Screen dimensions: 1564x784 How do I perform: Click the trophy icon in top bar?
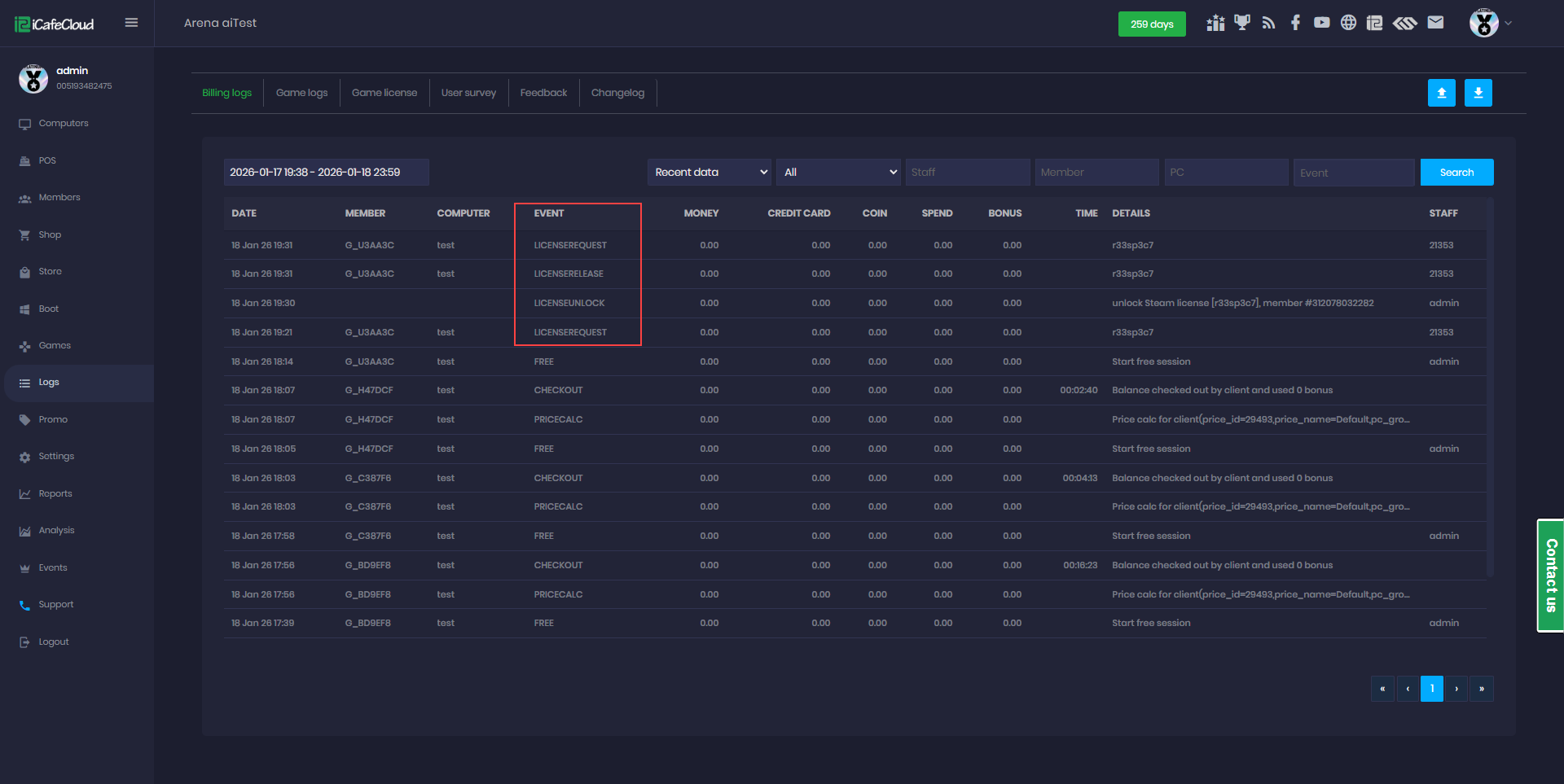click(1241, 23)
